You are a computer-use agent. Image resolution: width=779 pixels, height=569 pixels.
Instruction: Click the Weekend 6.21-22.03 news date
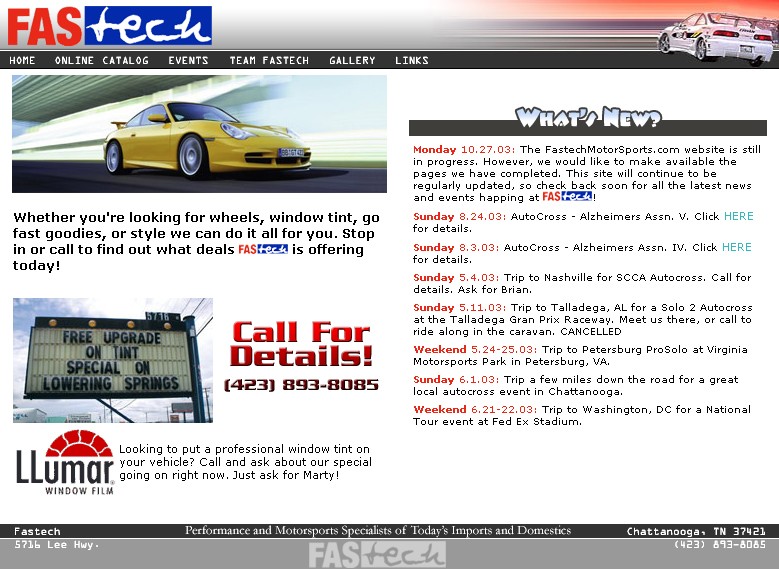[x=475, y=409]
